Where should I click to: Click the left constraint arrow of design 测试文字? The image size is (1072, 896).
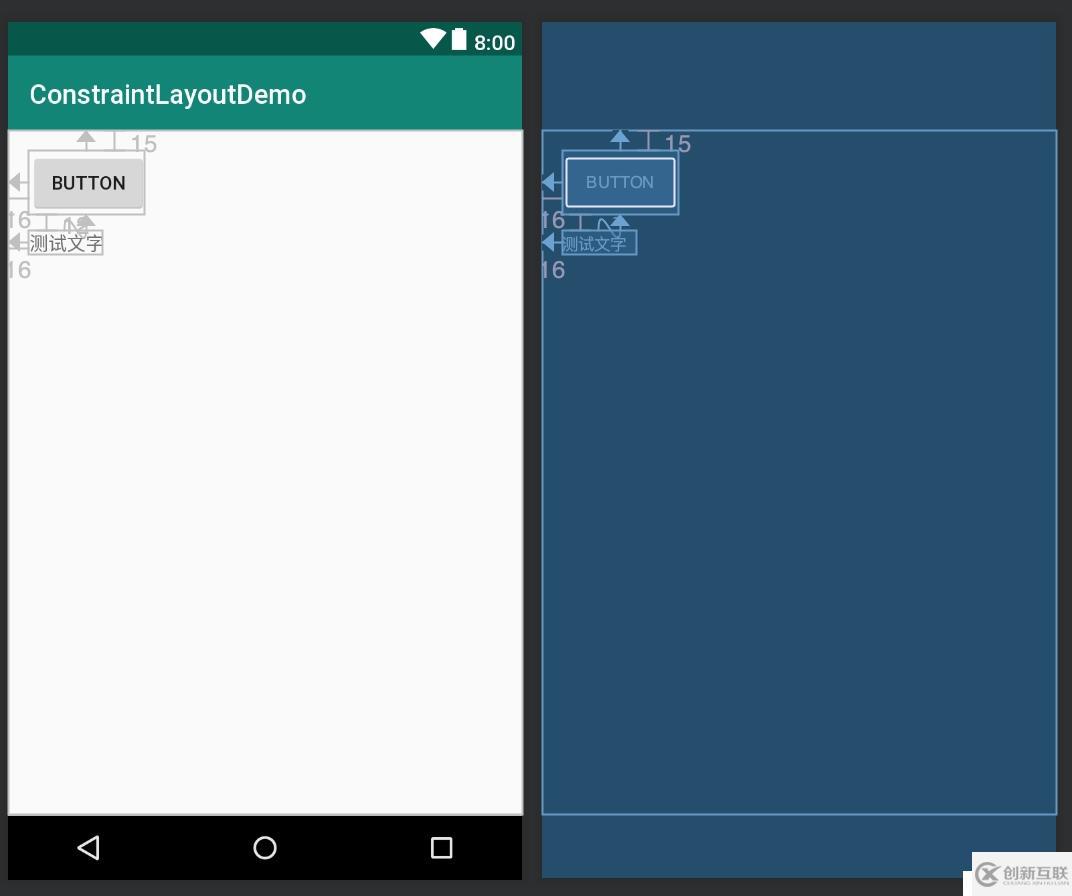[x=16, y=243]
